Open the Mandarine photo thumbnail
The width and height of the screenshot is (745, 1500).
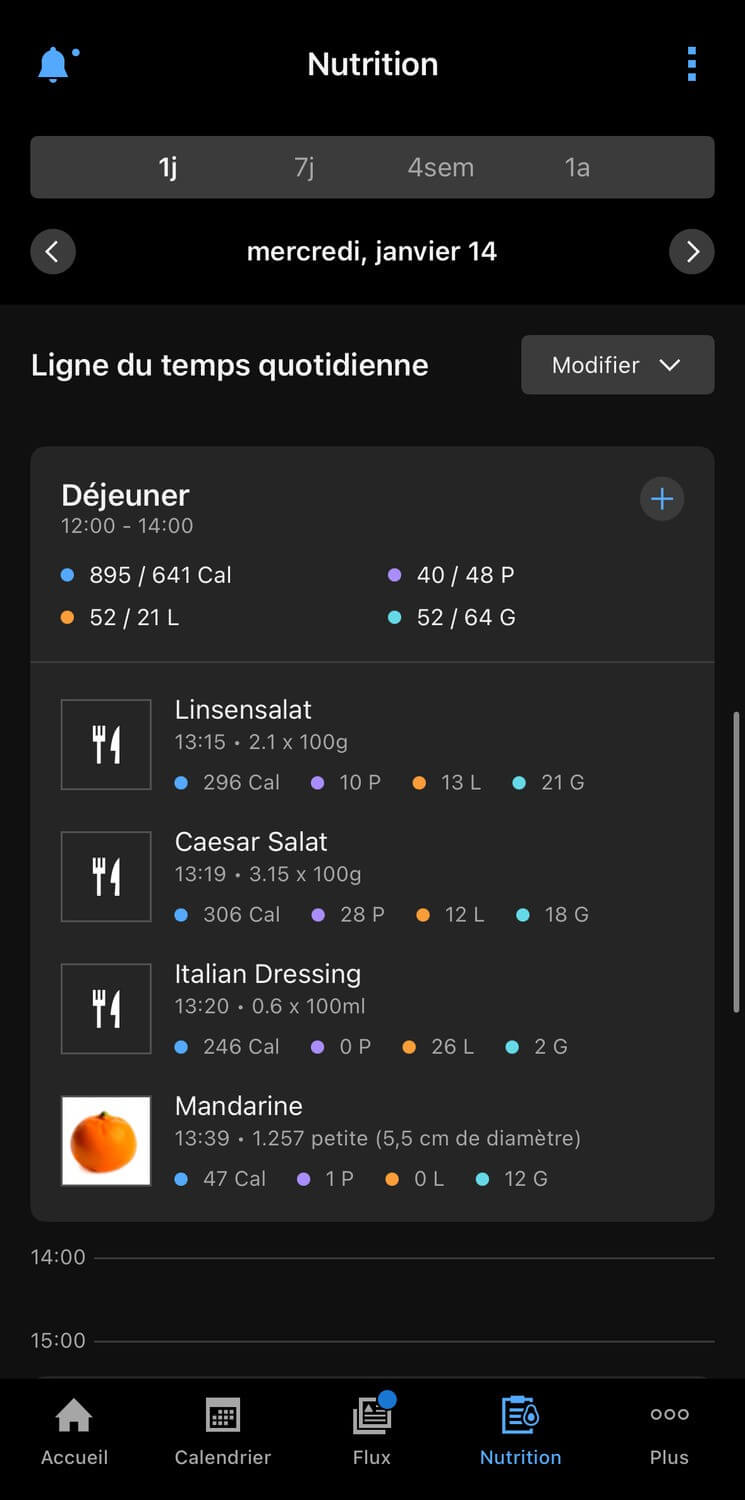(x=106, y=1141)
